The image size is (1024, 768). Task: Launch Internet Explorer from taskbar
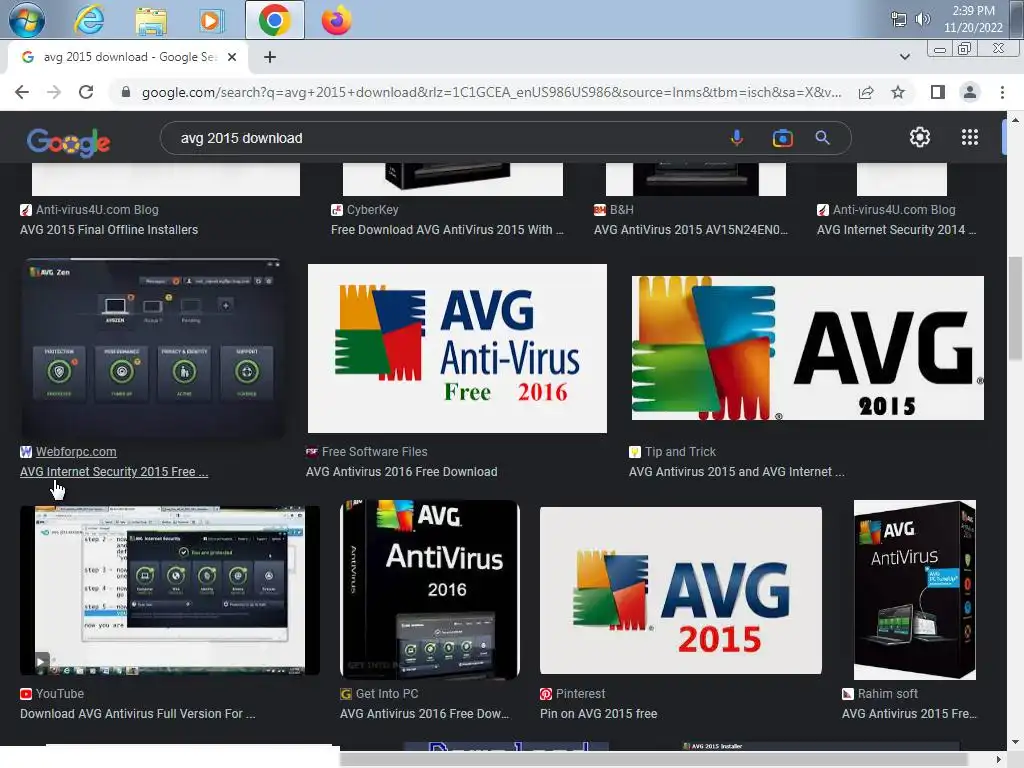point(89,20)
